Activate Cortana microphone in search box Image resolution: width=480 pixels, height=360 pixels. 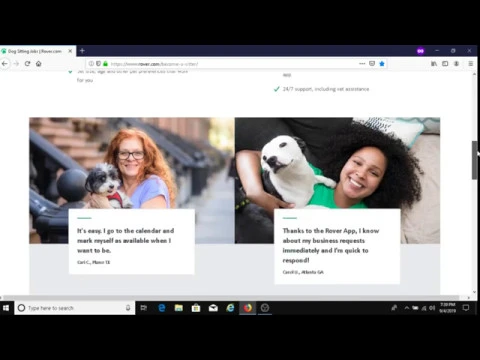click(x=128, y=308)
